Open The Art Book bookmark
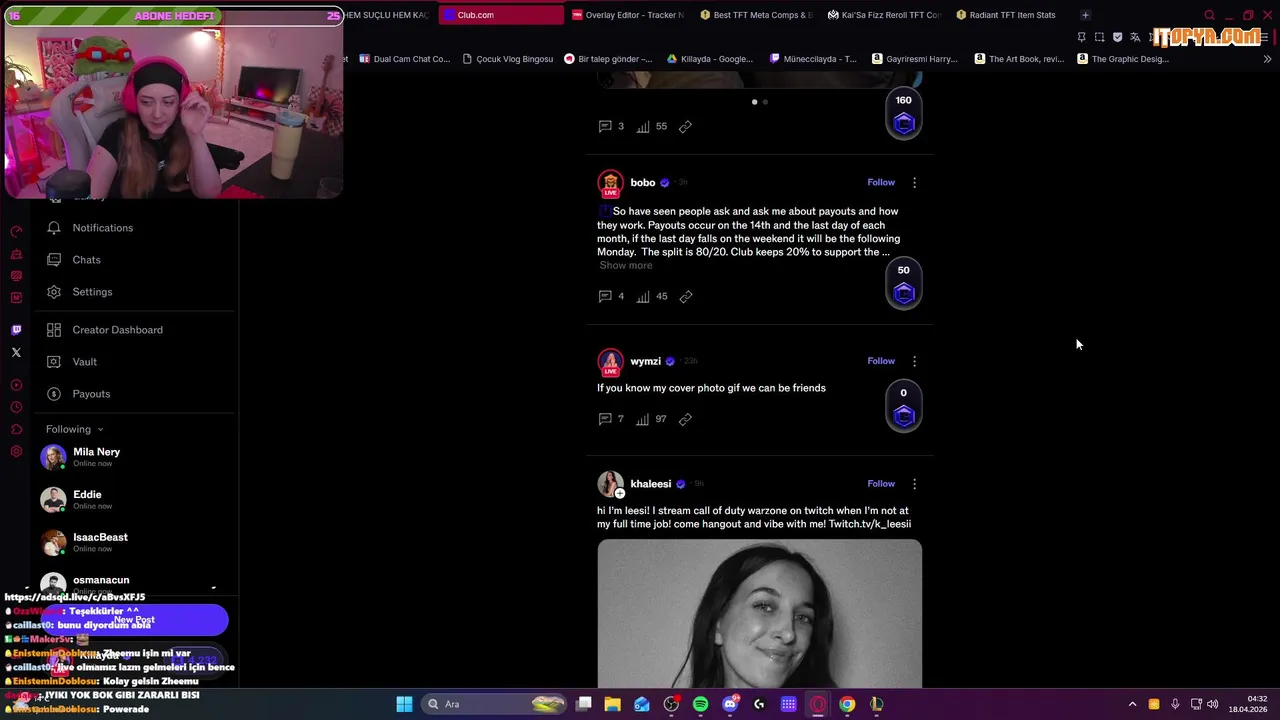 click(x=1019, y=59)
